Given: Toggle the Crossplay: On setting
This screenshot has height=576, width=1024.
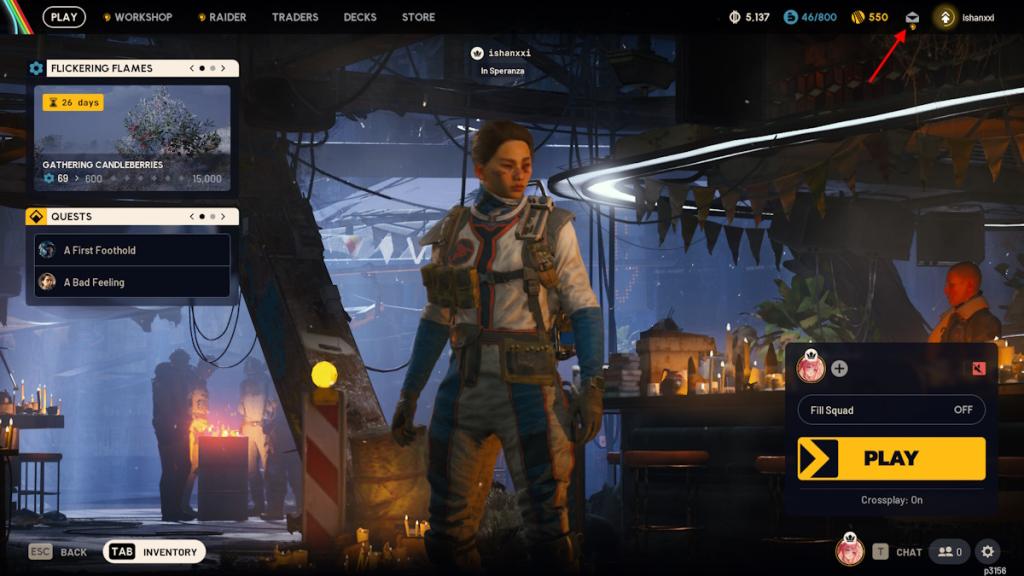Looking at the screenshot, I should tap(891, 500).
